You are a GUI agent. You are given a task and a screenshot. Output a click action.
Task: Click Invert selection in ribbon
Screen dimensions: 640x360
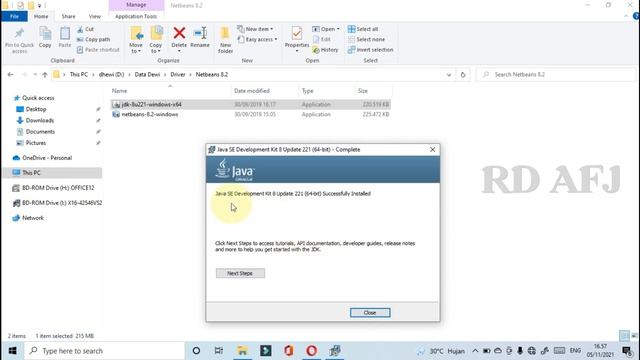tap(371, 50)
